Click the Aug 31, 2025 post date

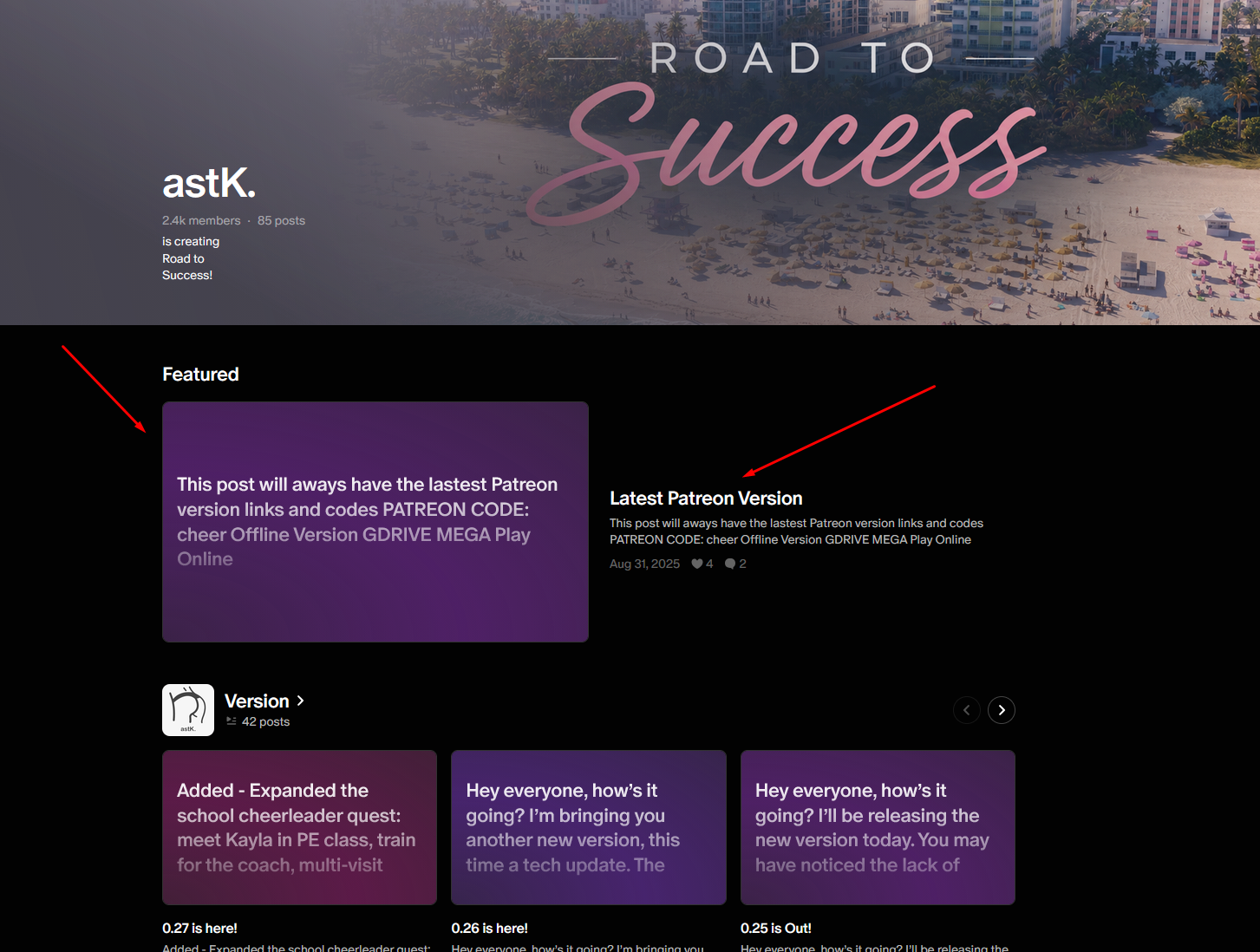coord(644,564)
